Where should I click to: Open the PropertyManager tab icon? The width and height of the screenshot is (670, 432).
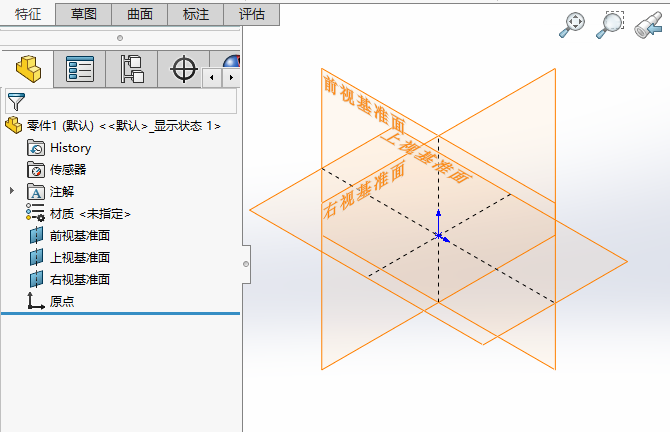pos(80,69)
